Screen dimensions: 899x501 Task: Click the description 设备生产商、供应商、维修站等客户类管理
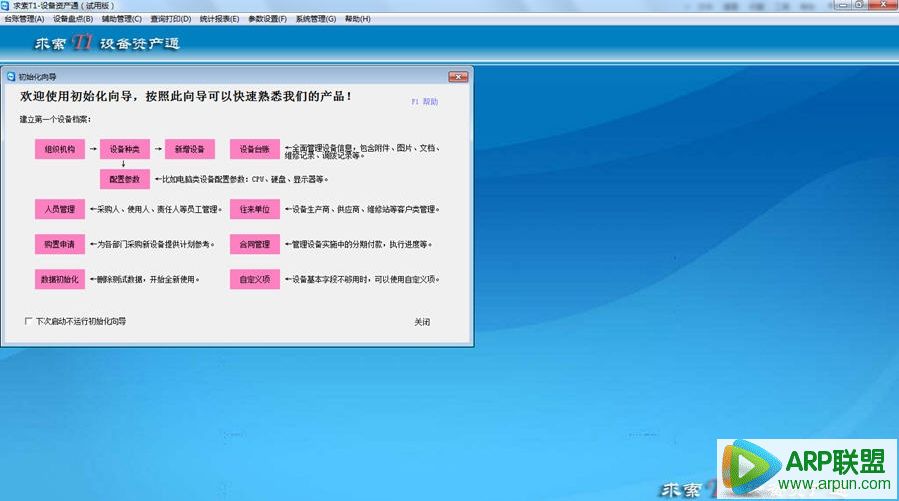click(364, 210)
